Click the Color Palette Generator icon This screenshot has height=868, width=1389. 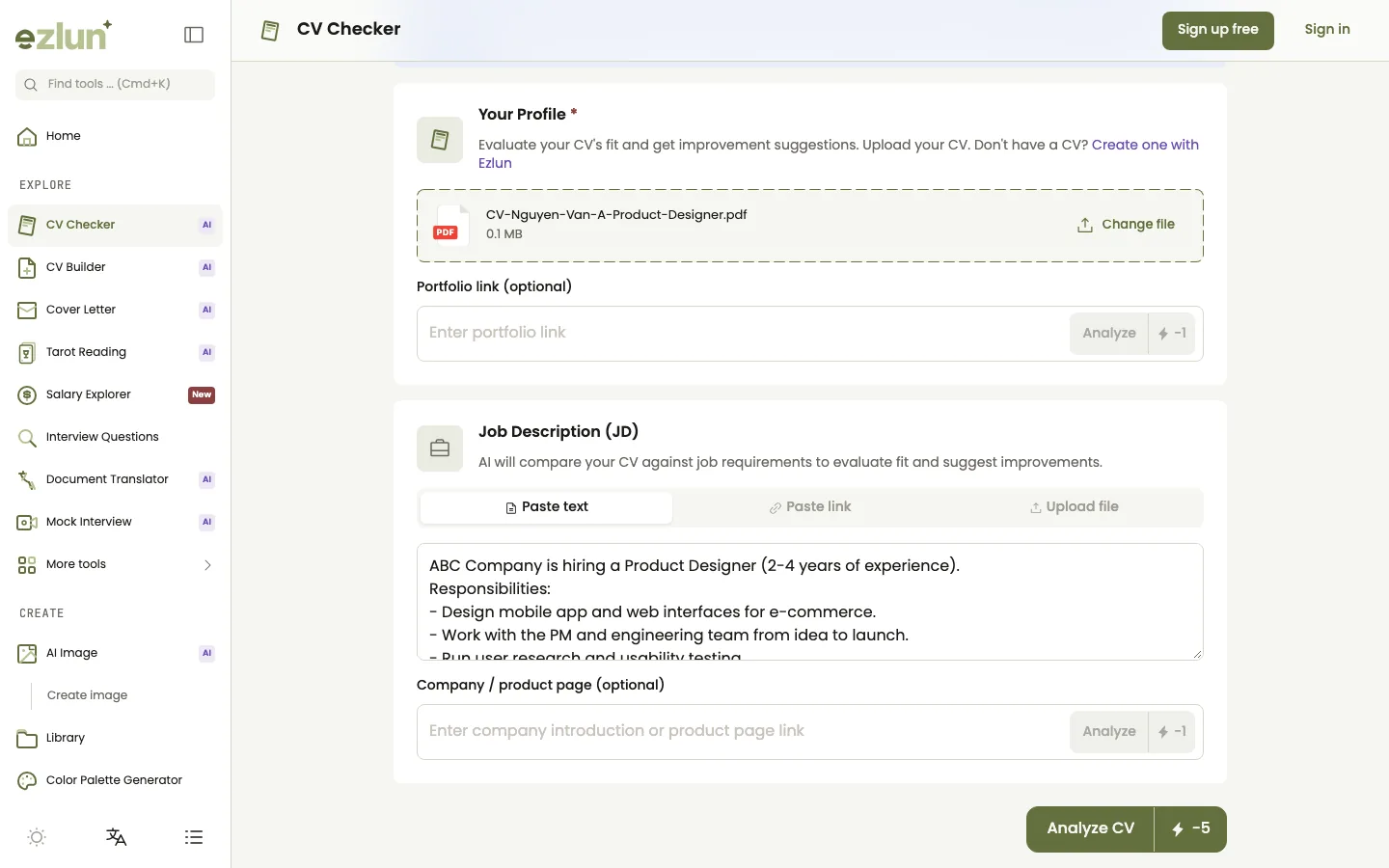tap(27, 780)
